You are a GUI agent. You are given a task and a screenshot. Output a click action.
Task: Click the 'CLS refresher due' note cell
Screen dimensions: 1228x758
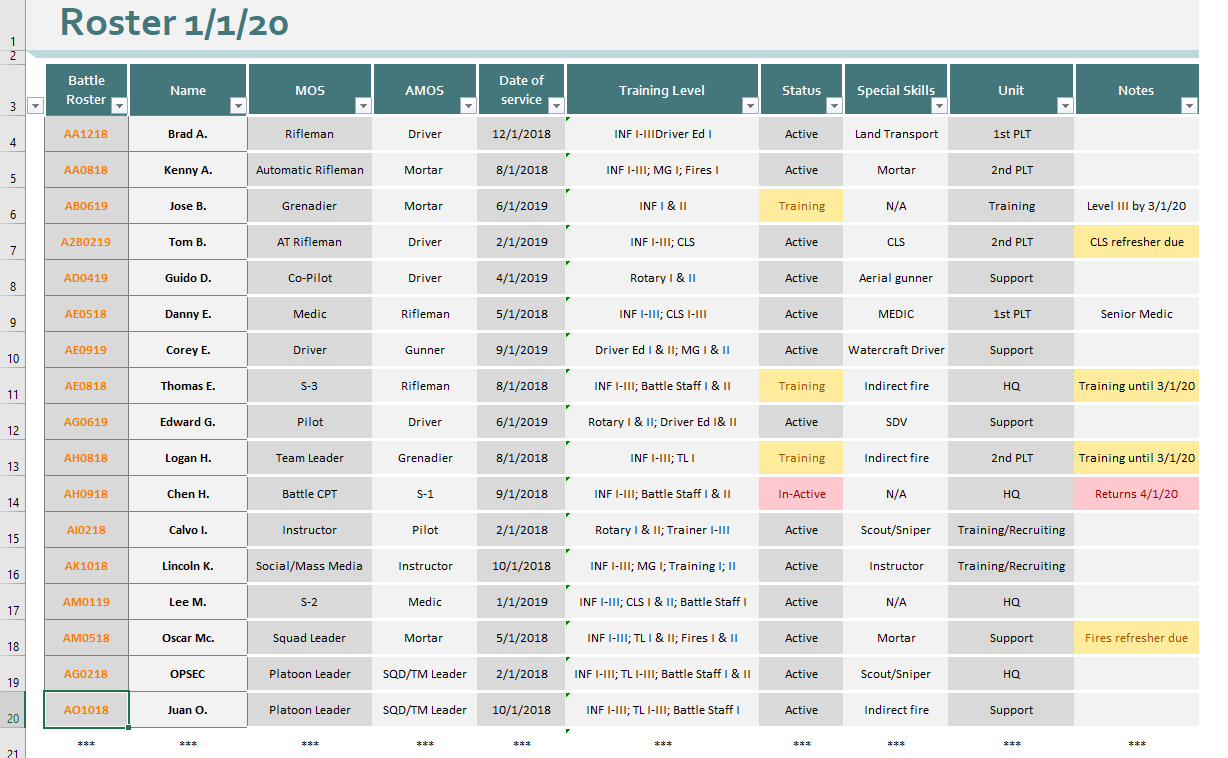coord(1136,242)
